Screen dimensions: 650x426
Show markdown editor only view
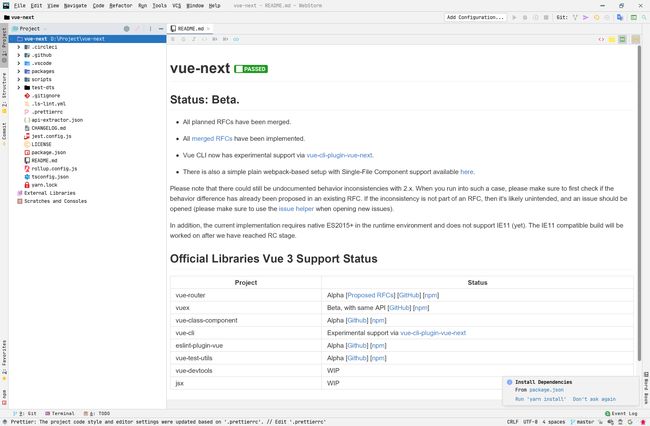(x=601, y=39)
